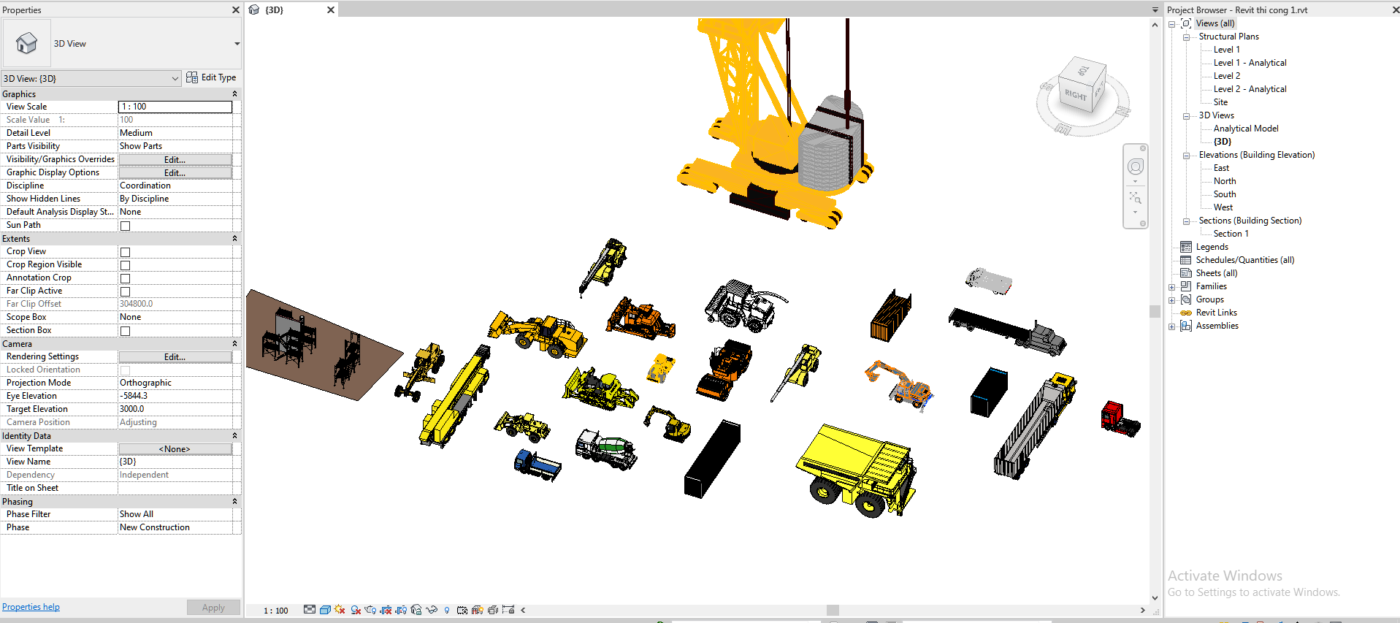The height and width of the screenshot is (623, 1400).
Task: Open Properties help link
Action: click(30, 607)
